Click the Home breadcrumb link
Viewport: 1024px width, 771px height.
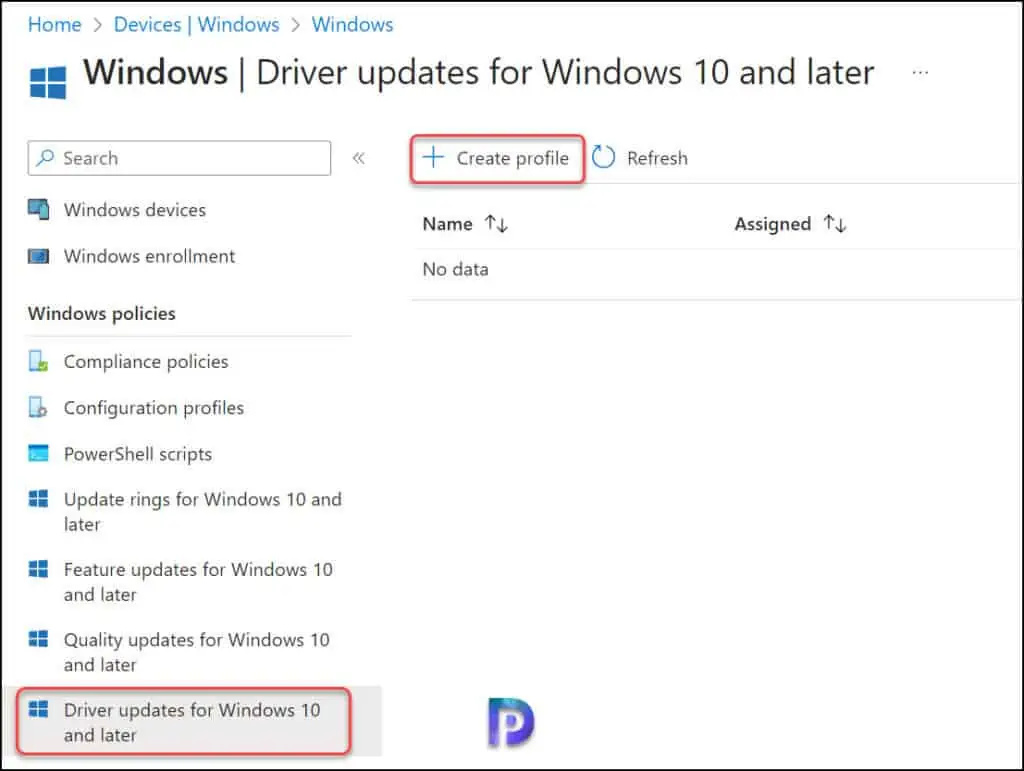coord(54,25)
